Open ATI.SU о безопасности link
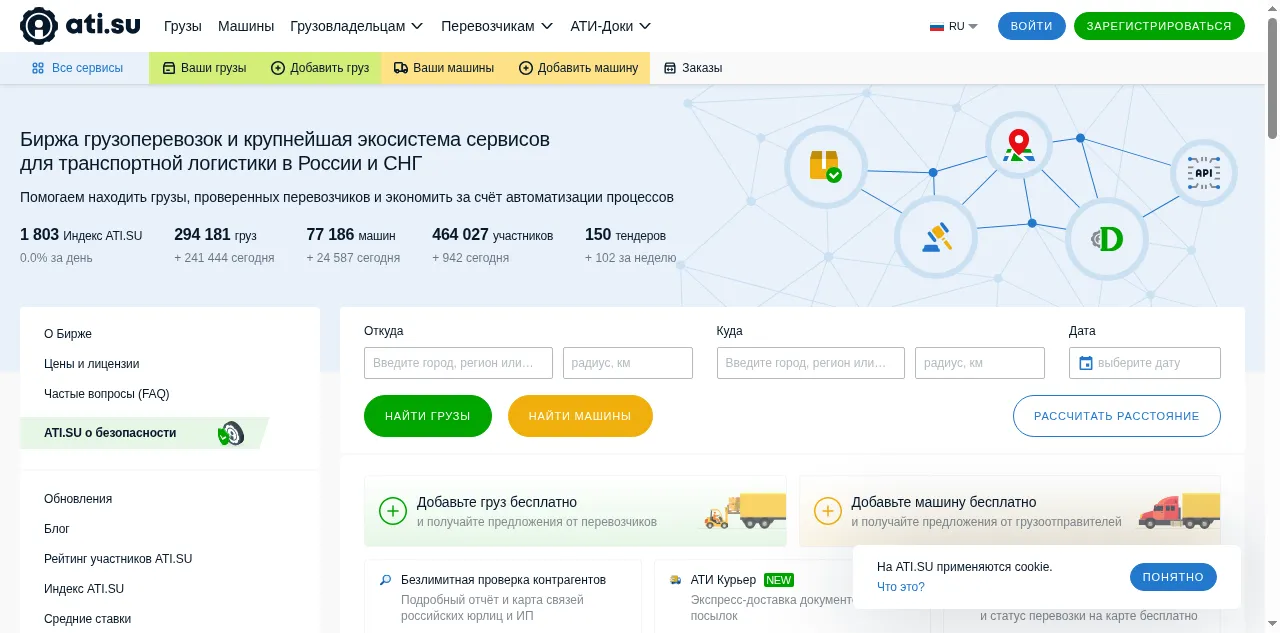Viewport: 1280px width, 633px height. tap(110, 433)
